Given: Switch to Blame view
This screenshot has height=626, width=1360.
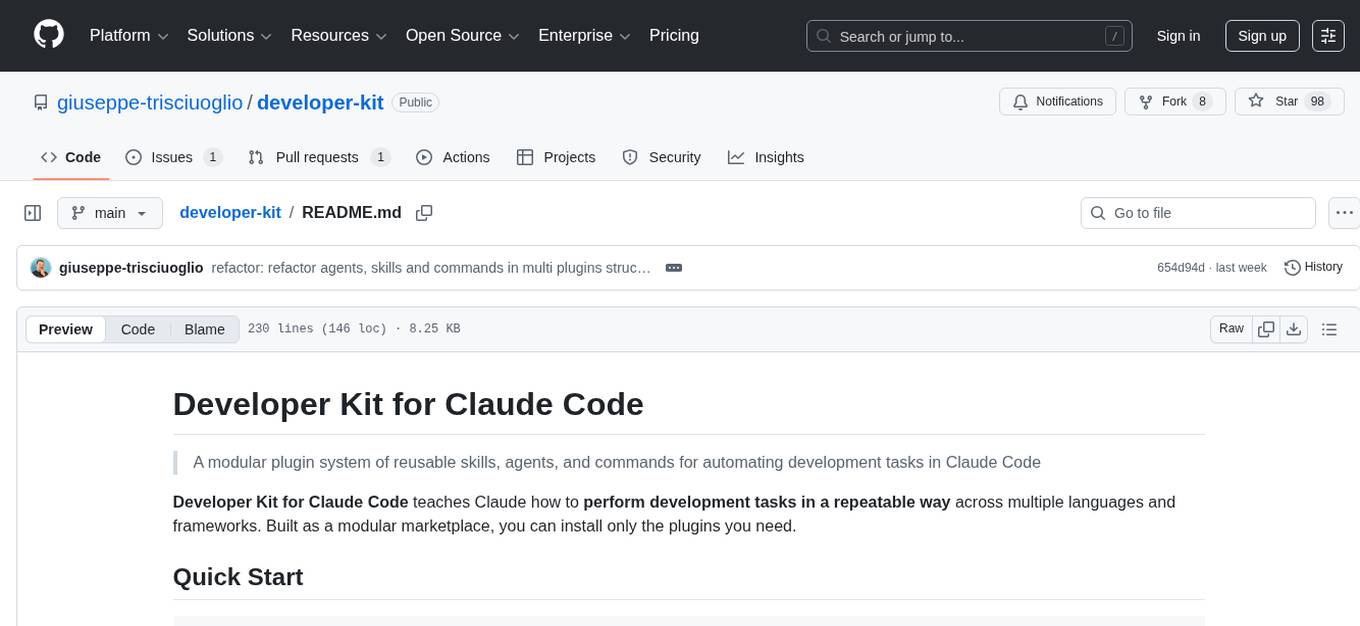Looking at the screenshot, I should 204,329.
